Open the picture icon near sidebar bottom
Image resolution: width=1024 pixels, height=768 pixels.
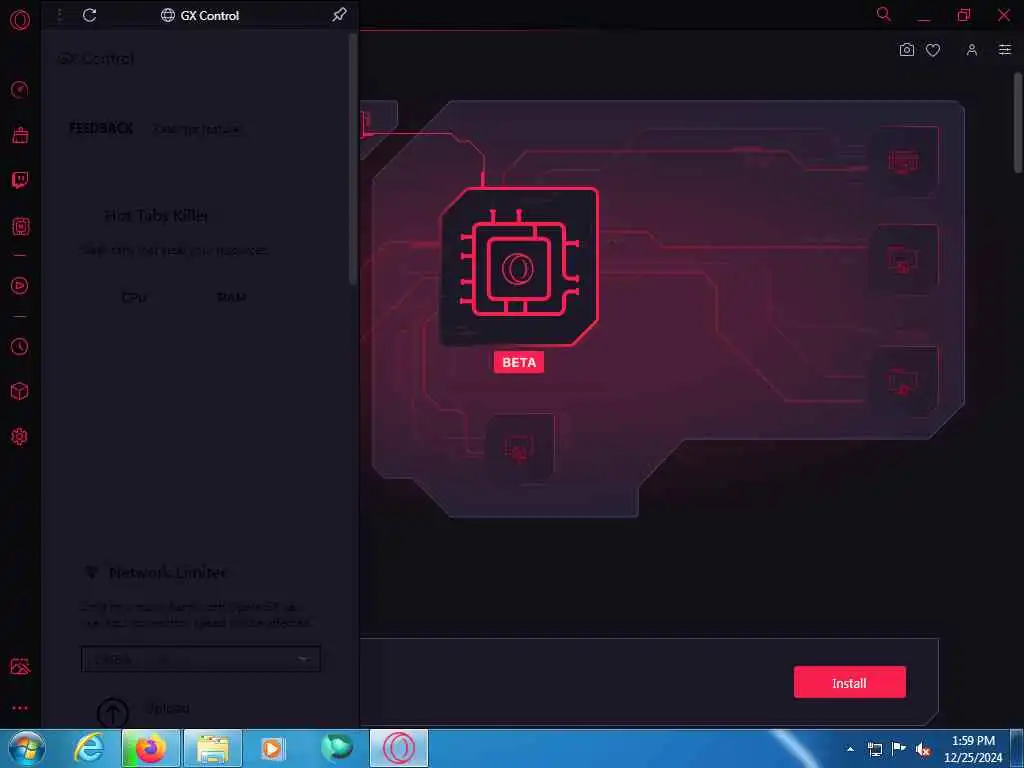pyautogui.click(x=20, y=667)
